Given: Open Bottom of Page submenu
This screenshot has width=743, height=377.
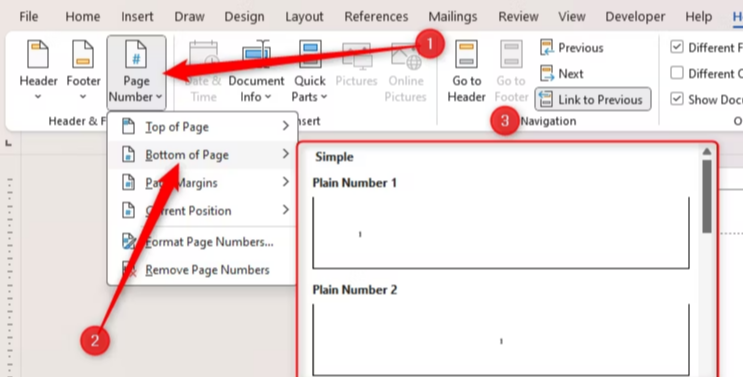Looking at the screenshot, I should click(203, 155).
